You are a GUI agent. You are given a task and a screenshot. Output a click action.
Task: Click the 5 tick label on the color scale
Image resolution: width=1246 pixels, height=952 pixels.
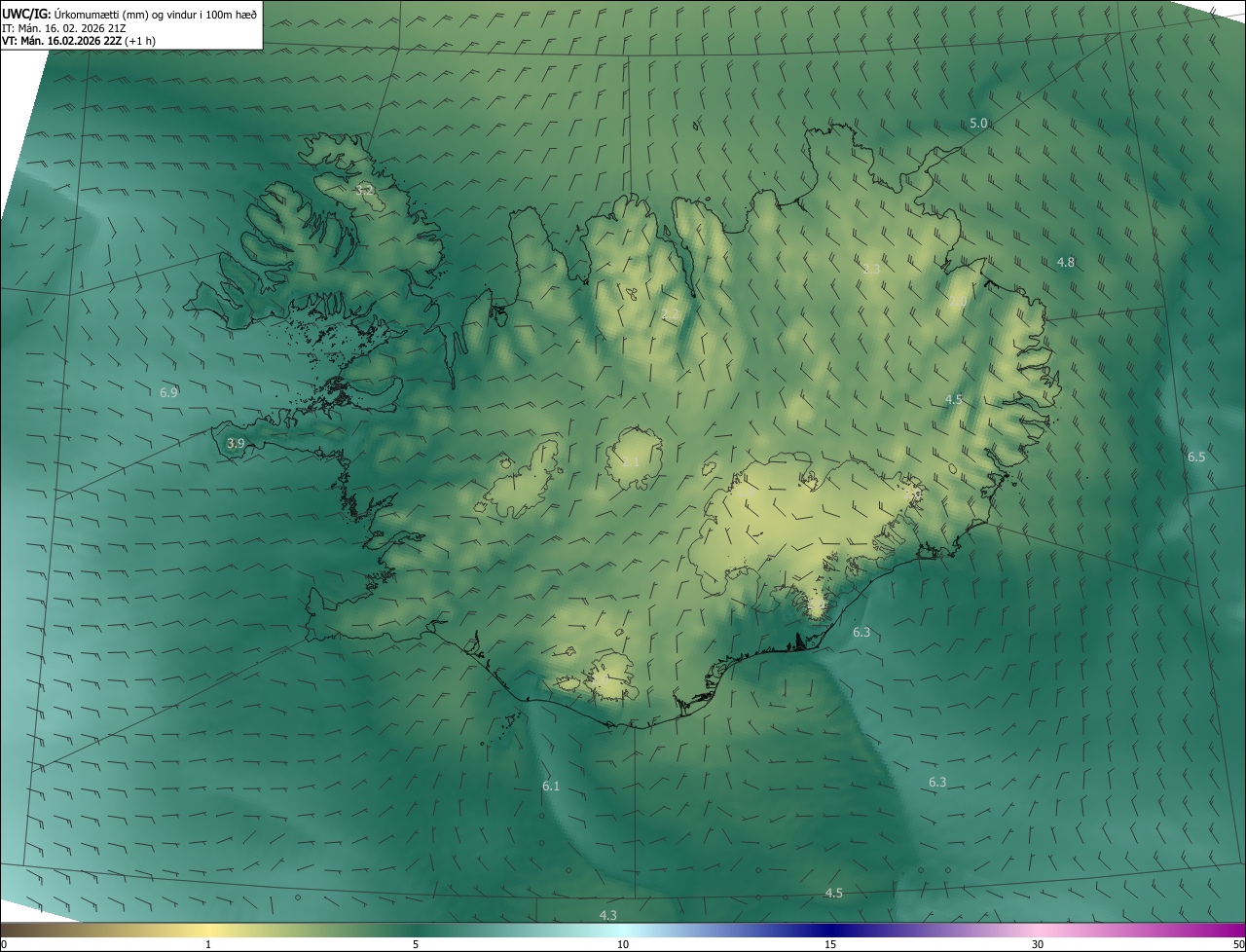(x=416, y=945)
